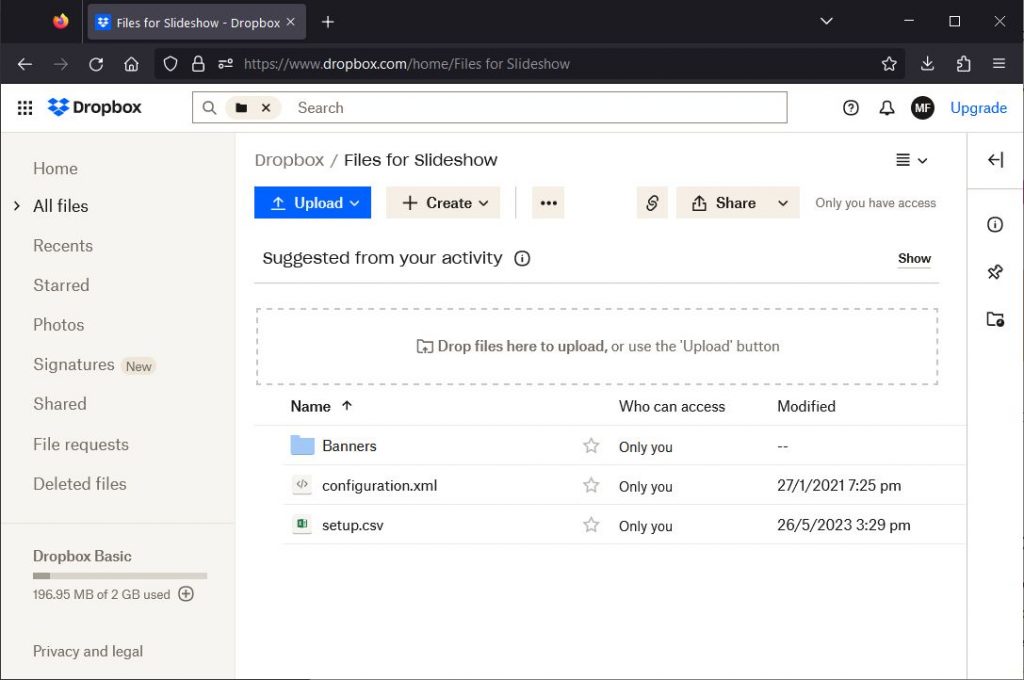Open the help question mark icon
Image resolution: width=1024 pixels, height=680 pixels.
pos(851,108)
